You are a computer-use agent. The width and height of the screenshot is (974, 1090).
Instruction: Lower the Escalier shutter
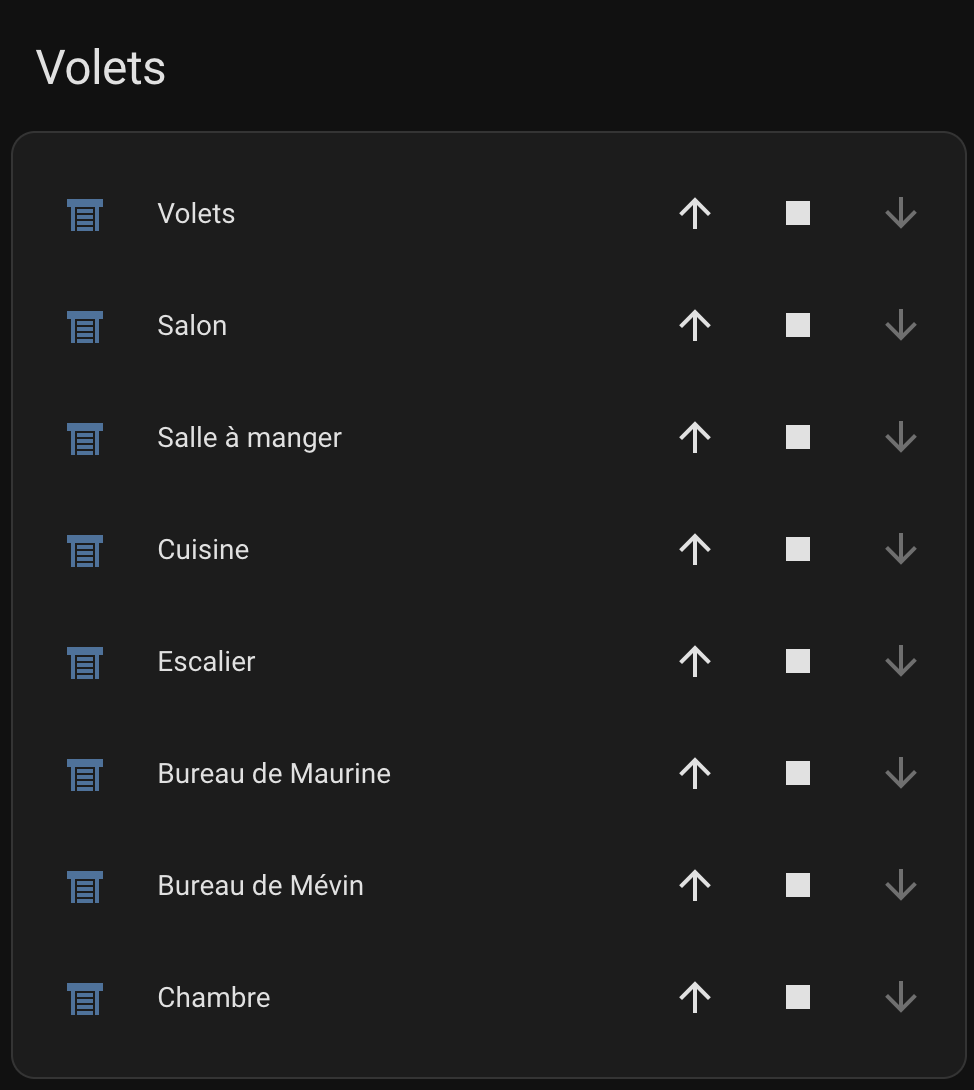(x=901, y=661)
